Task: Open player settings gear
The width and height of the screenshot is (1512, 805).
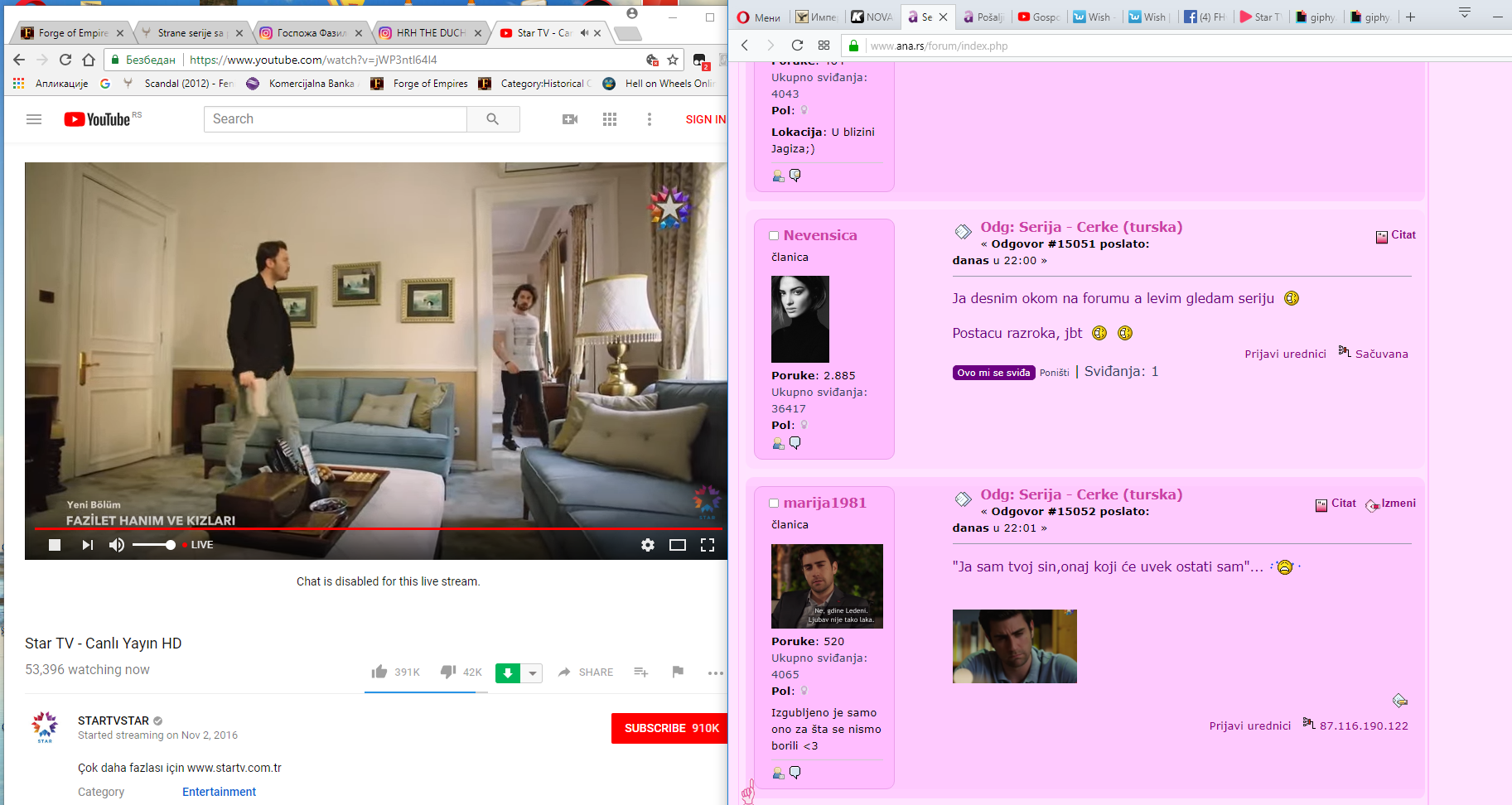Action: (648, 545)
